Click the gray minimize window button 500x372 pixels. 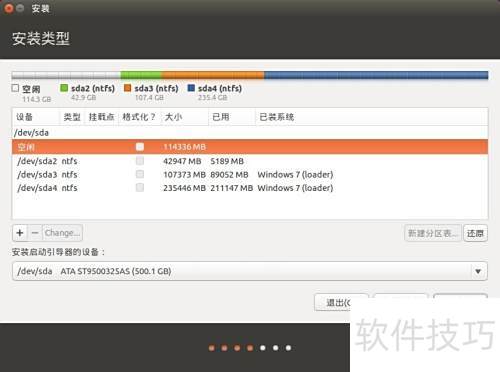20,8
